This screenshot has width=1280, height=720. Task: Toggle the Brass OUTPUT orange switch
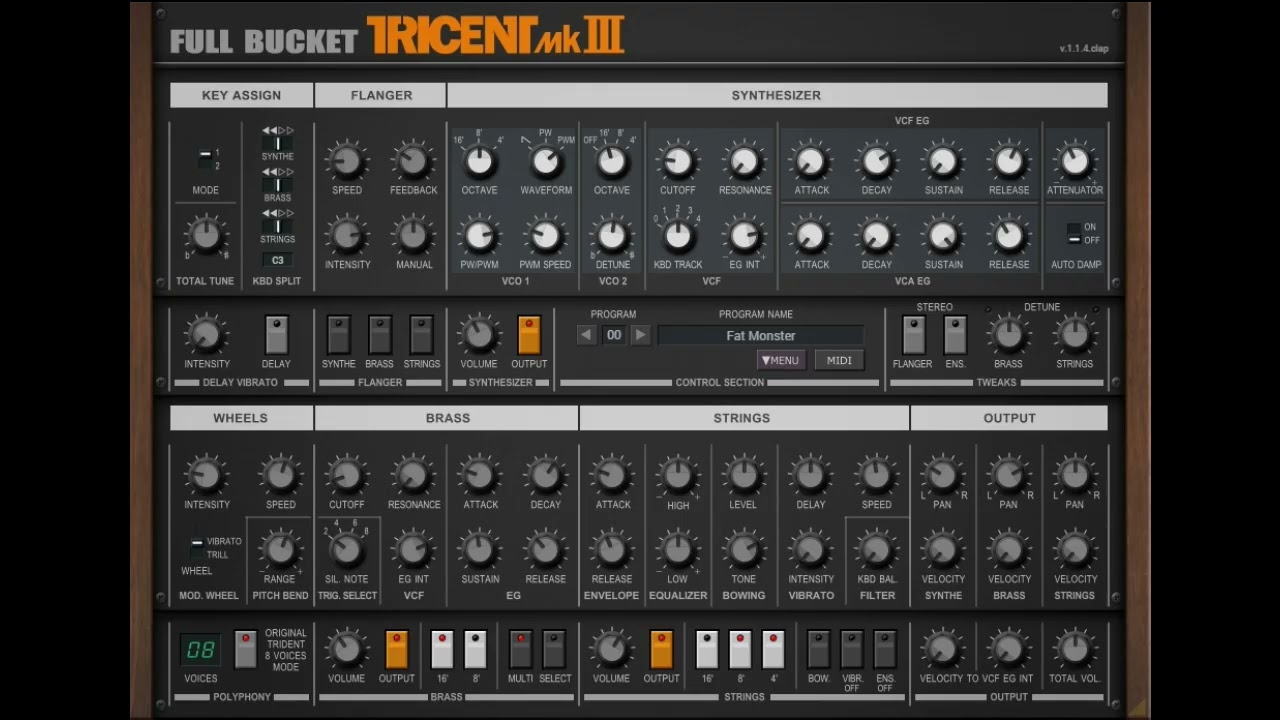click(x=396, y=649)
